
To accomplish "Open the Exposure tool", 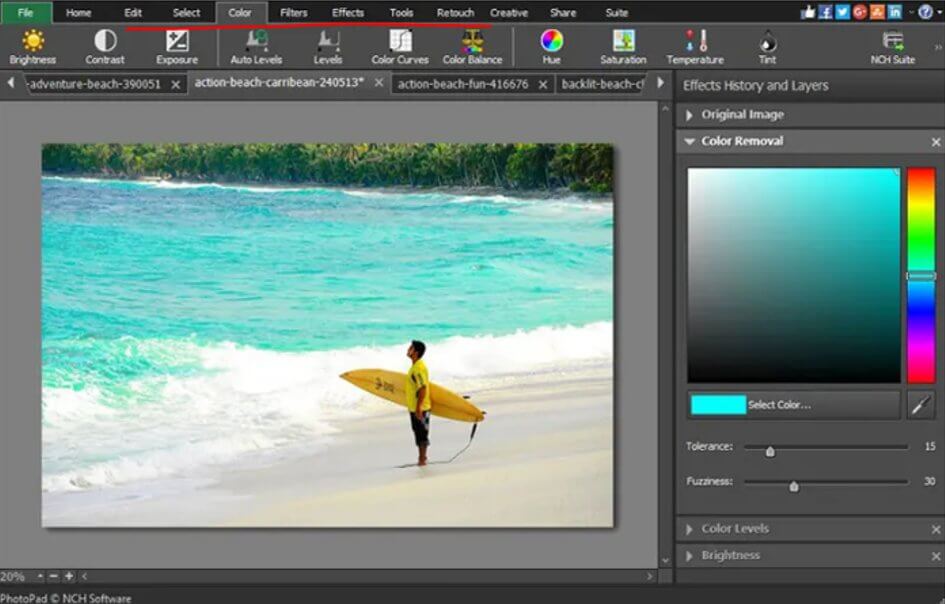I will point(177,47).
